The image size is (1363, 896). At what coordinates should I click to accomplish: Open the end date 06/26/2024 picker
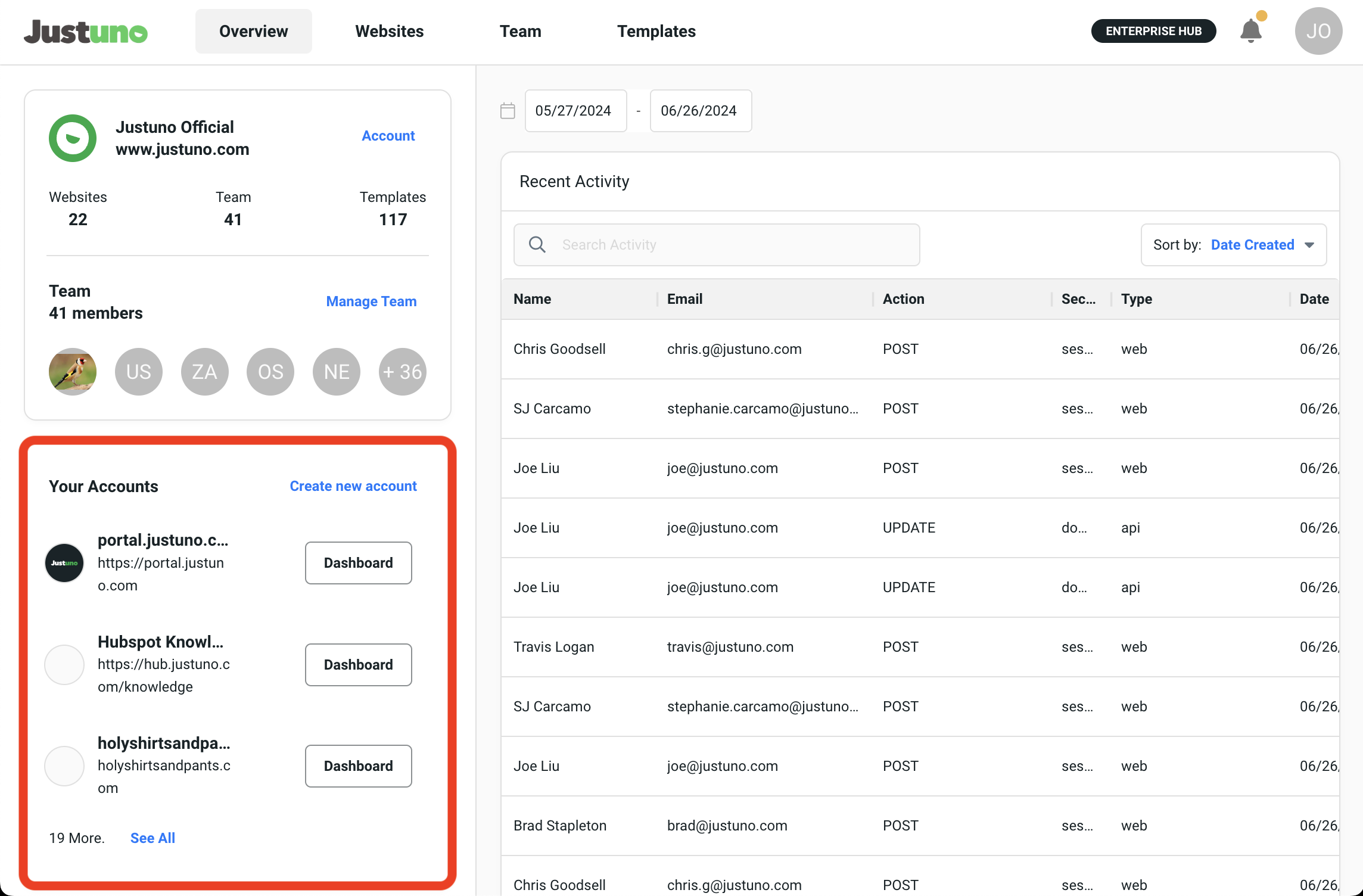click(700, 111)
